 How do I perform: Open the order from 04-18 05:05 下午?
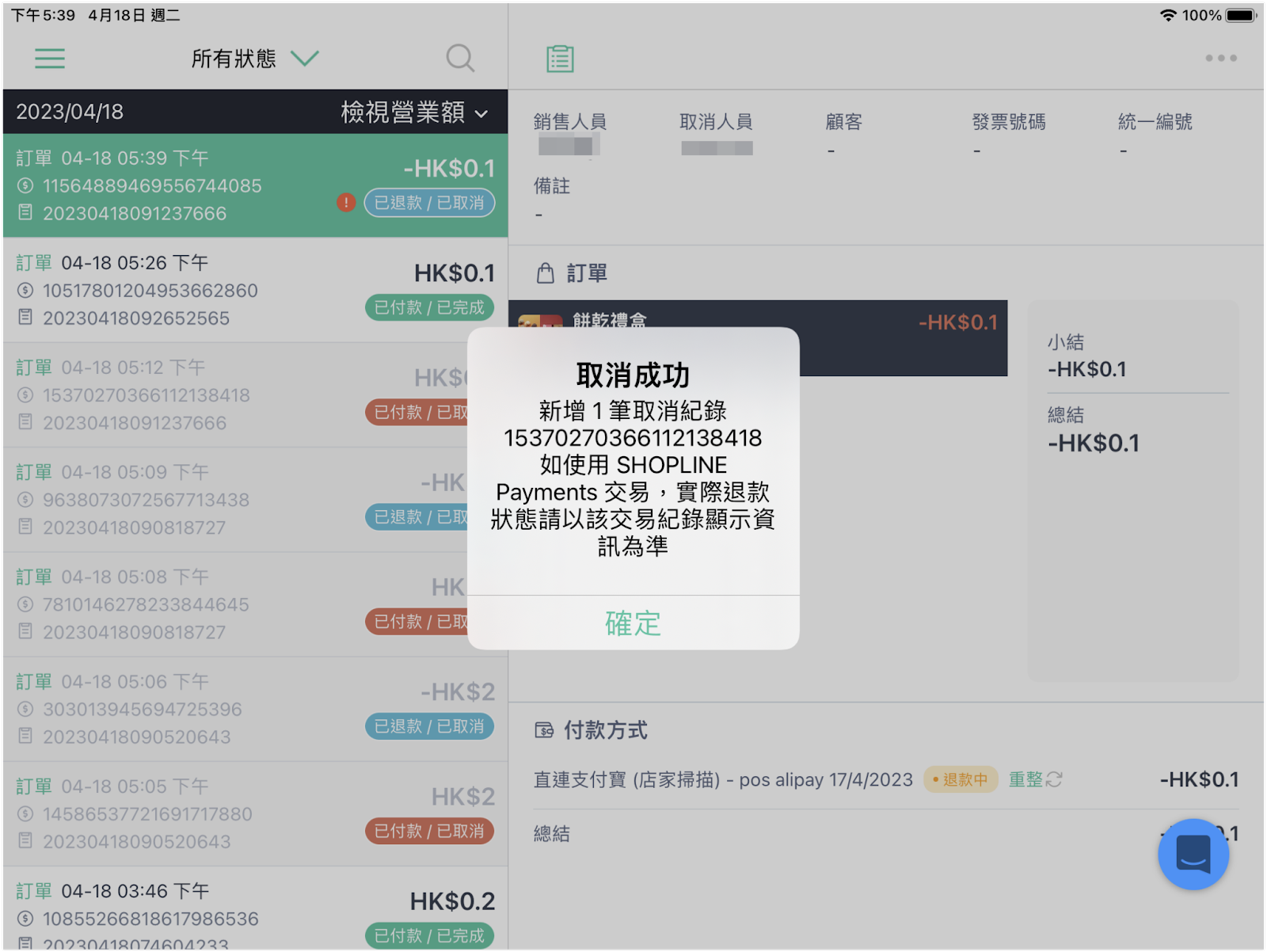(x=255, y=813)
